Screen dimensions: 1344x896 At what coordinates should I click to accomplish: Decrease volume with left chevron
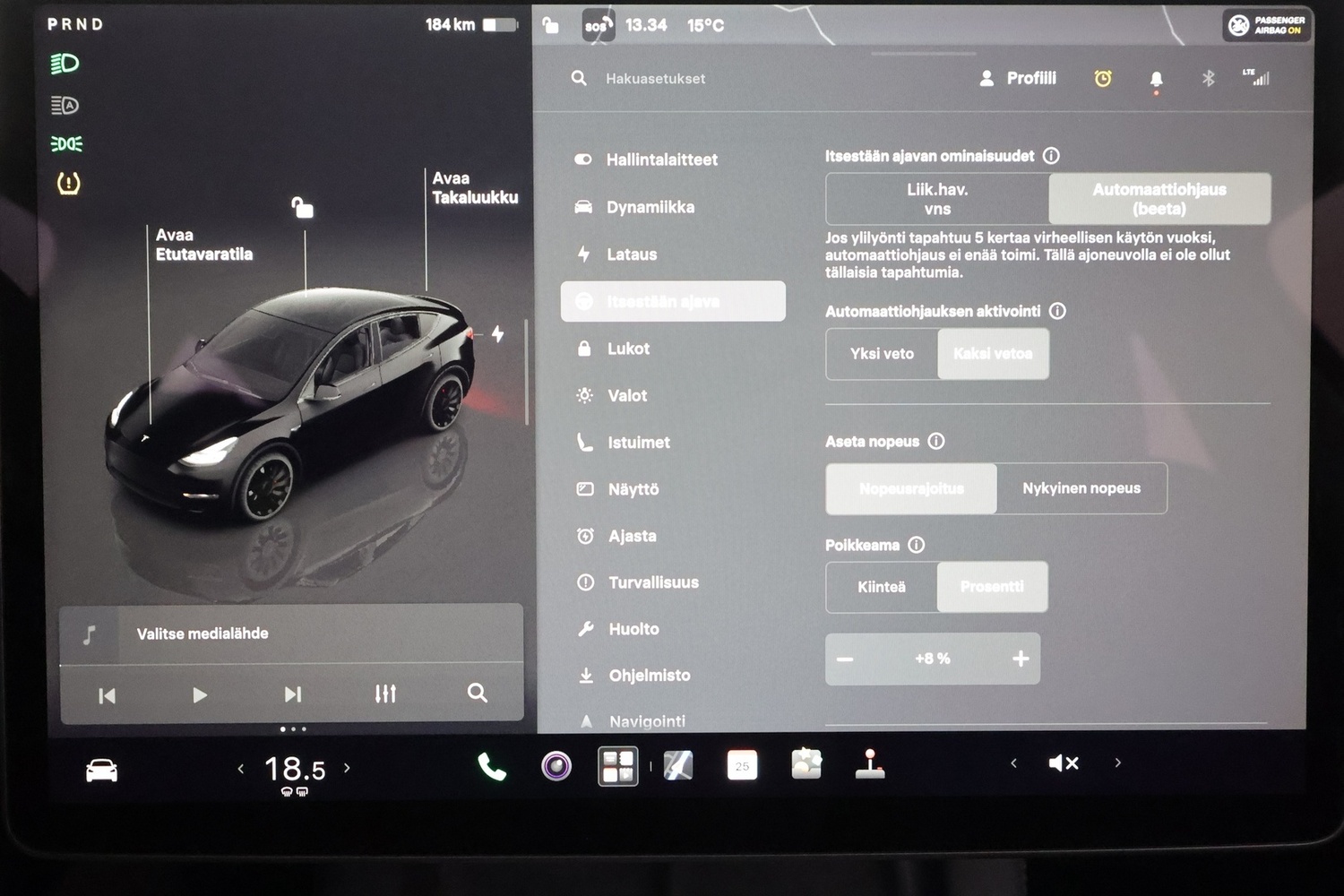[x=1013, y=763]
